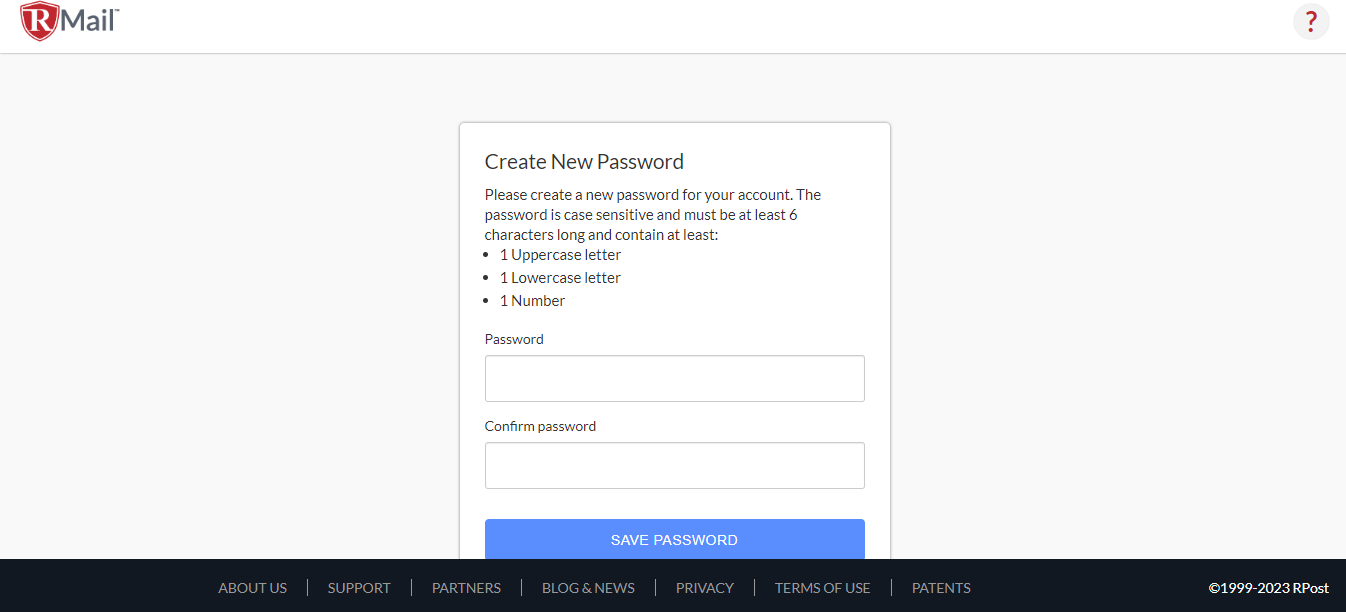Select the PATENTS footer link
This screenshot has height=612, width=1346.
pos(941,588)
